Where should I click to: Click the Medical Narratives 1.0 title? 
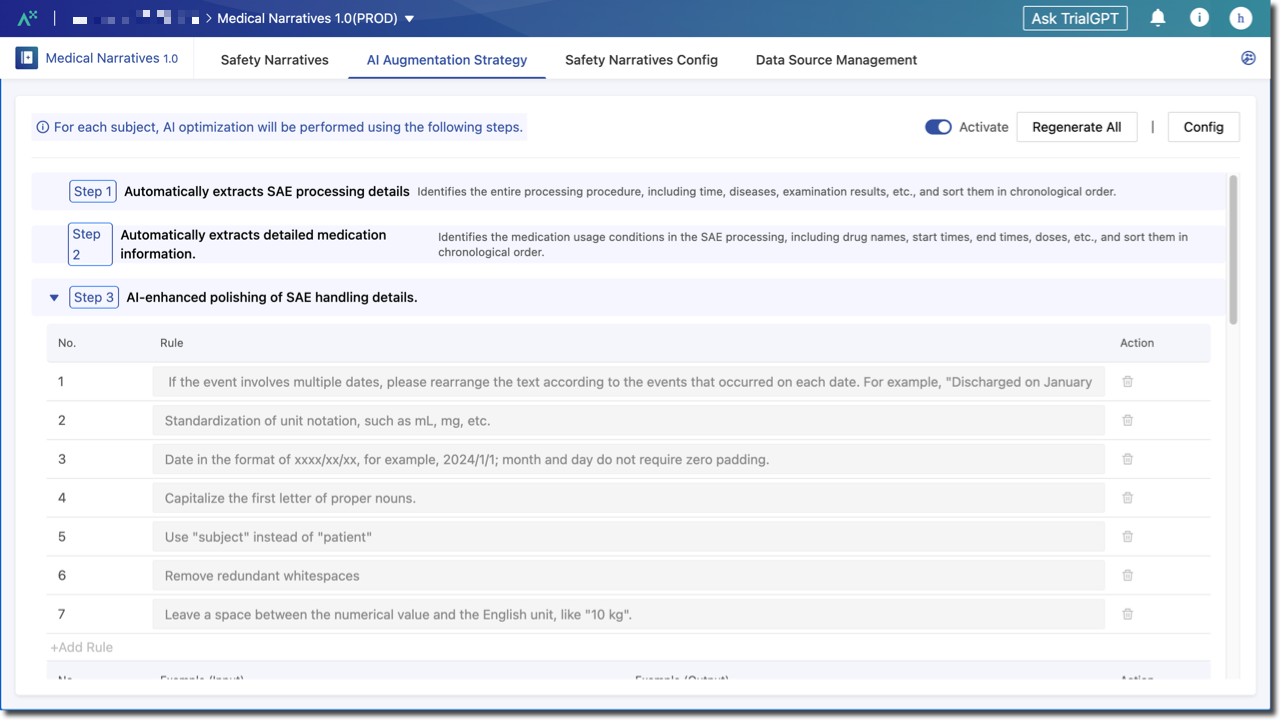112,58
